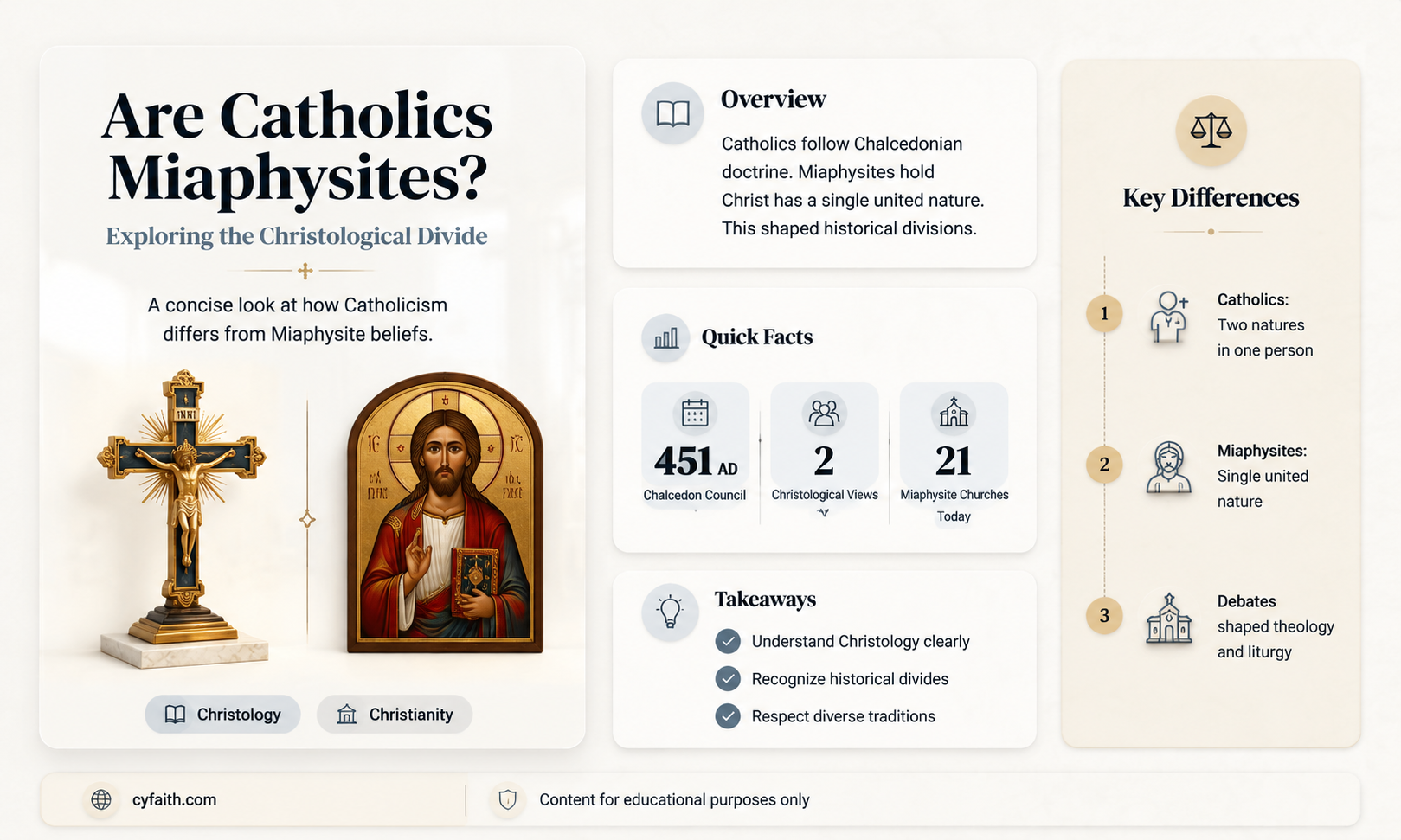
Task: Click the book icon in Christology tag
Action: pyautogui.click(x=175, y=715)
